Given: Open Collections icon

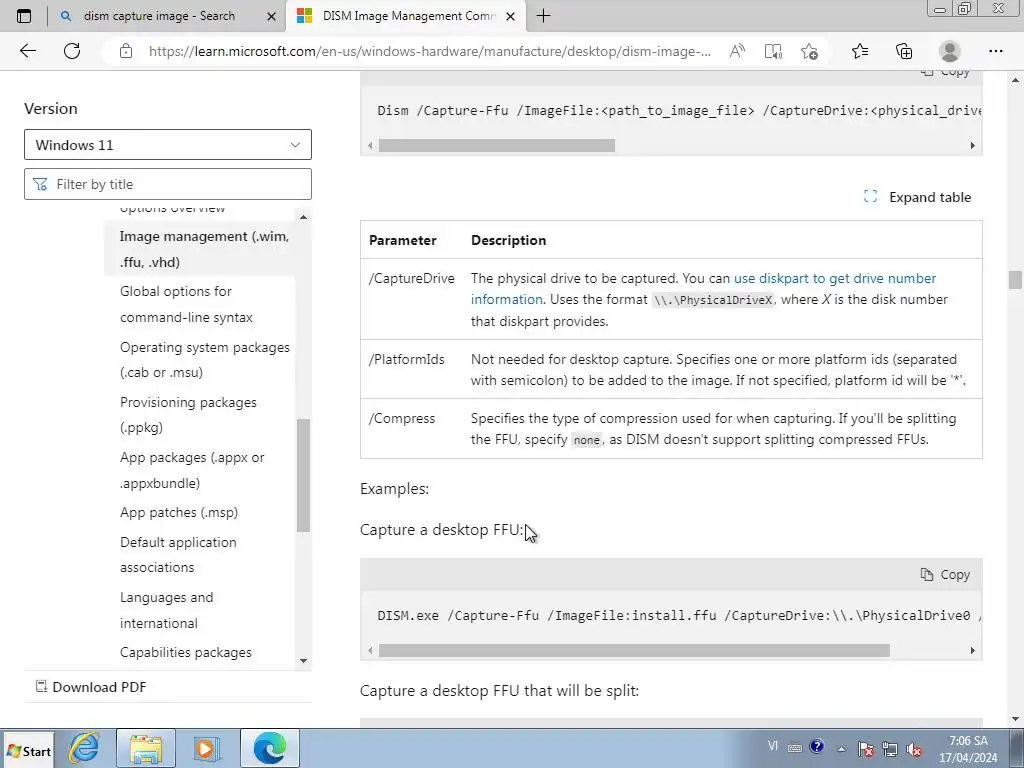Looking at the screenshot, I should point(904,52).
